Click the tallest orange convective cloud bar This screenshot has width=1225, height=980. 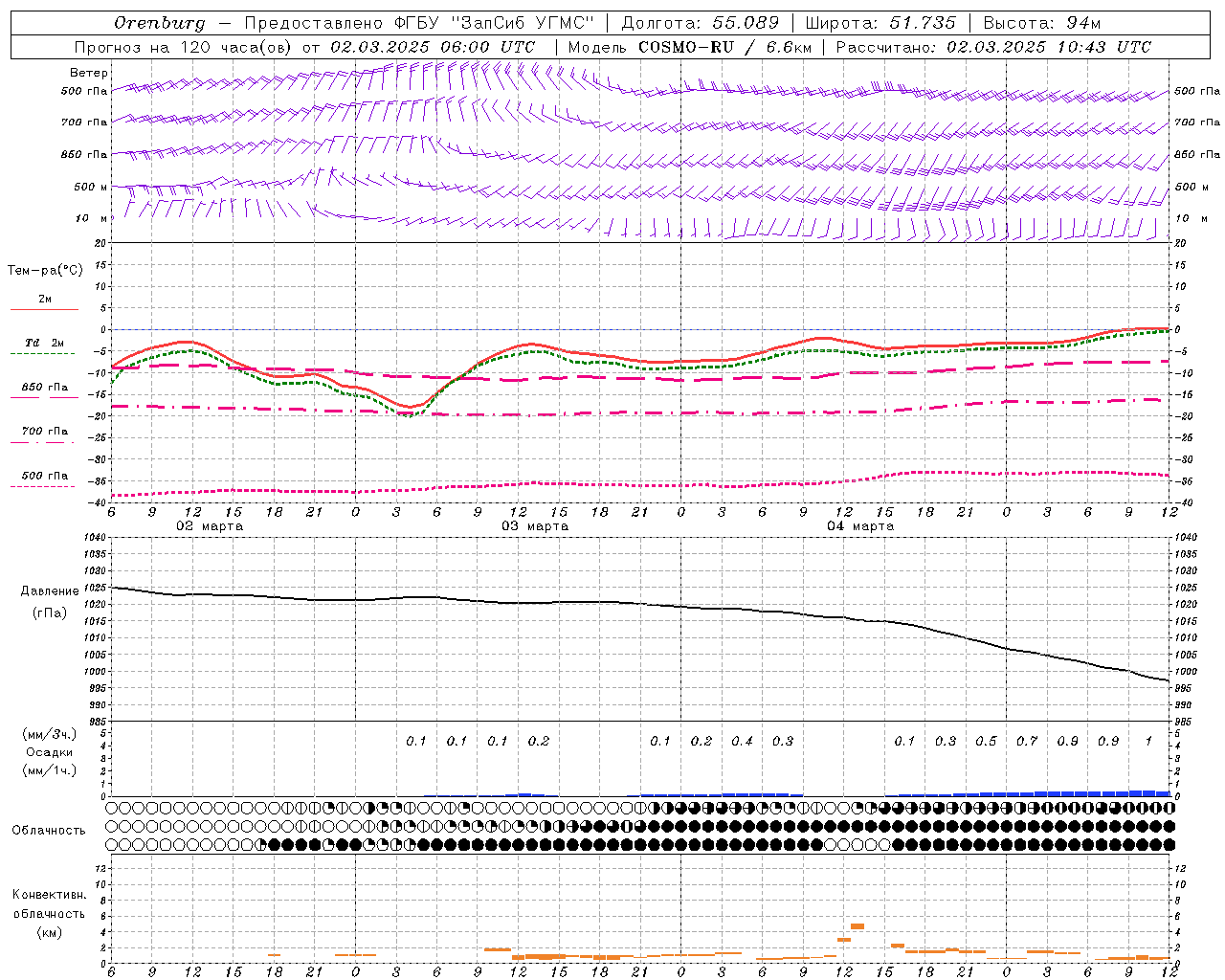click(x=857, y=926)
